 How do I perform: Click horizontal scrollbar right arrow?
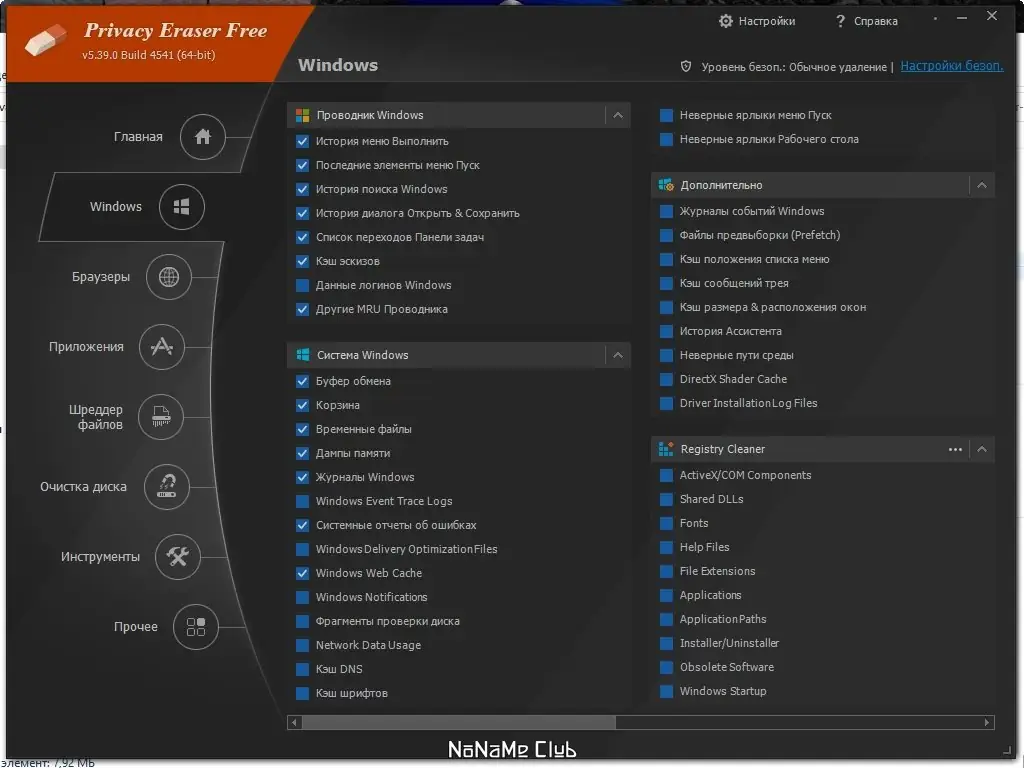(987, 722)
